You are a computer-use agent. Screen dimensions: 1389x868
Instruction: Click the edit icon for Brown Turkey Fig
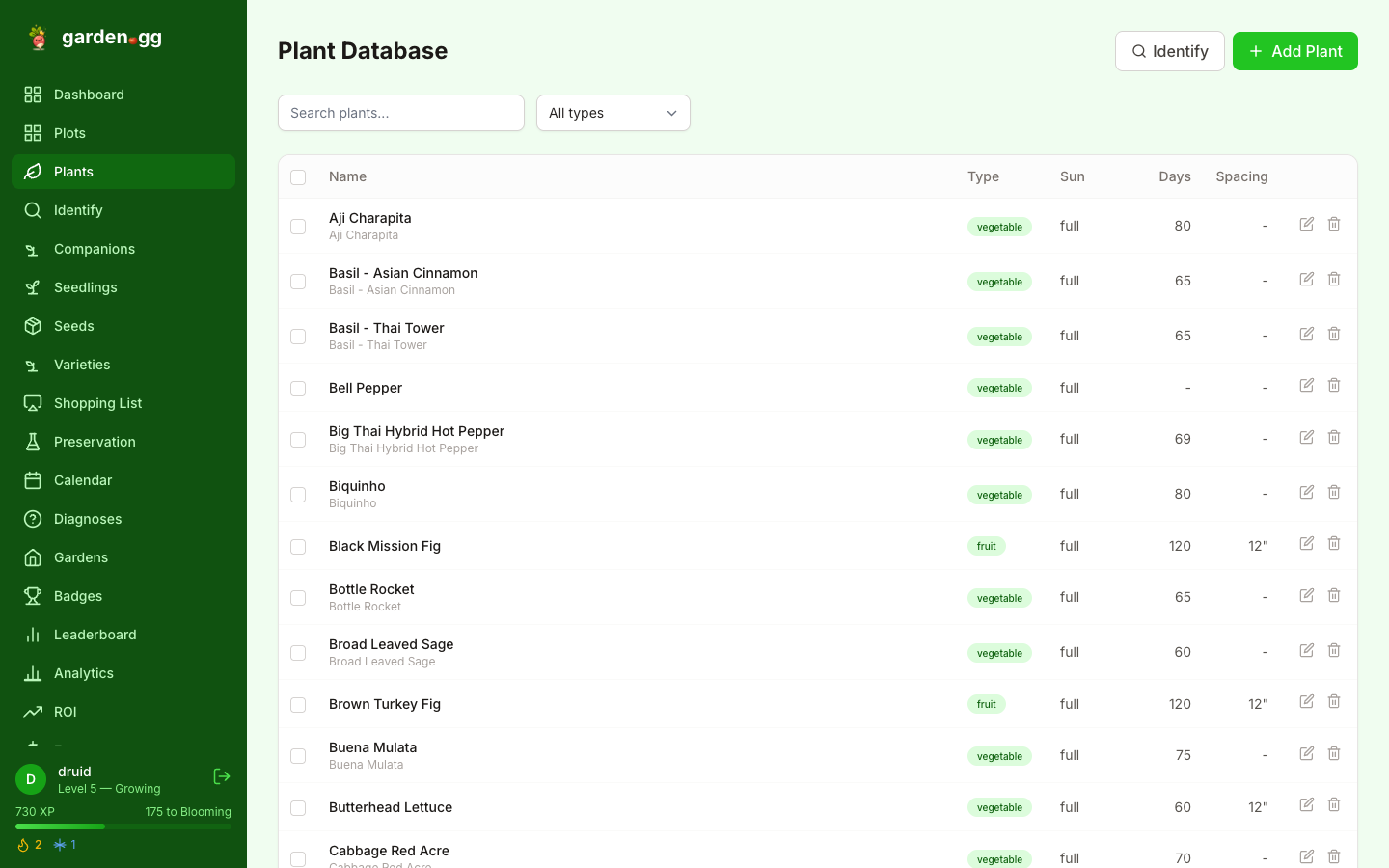click(1307, 701)
